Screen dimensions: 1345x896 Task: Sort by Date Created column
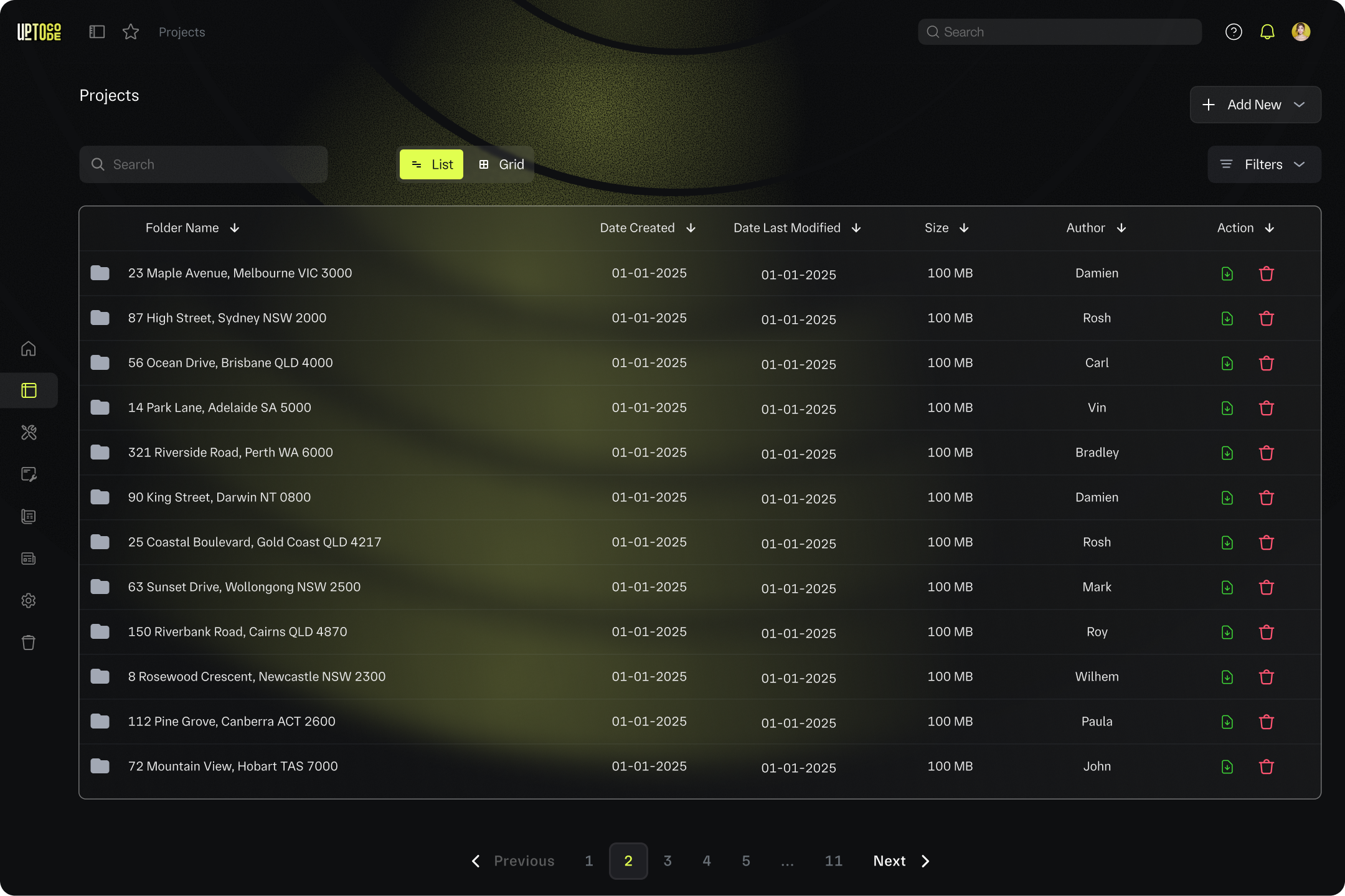click(x=648, y=228)
